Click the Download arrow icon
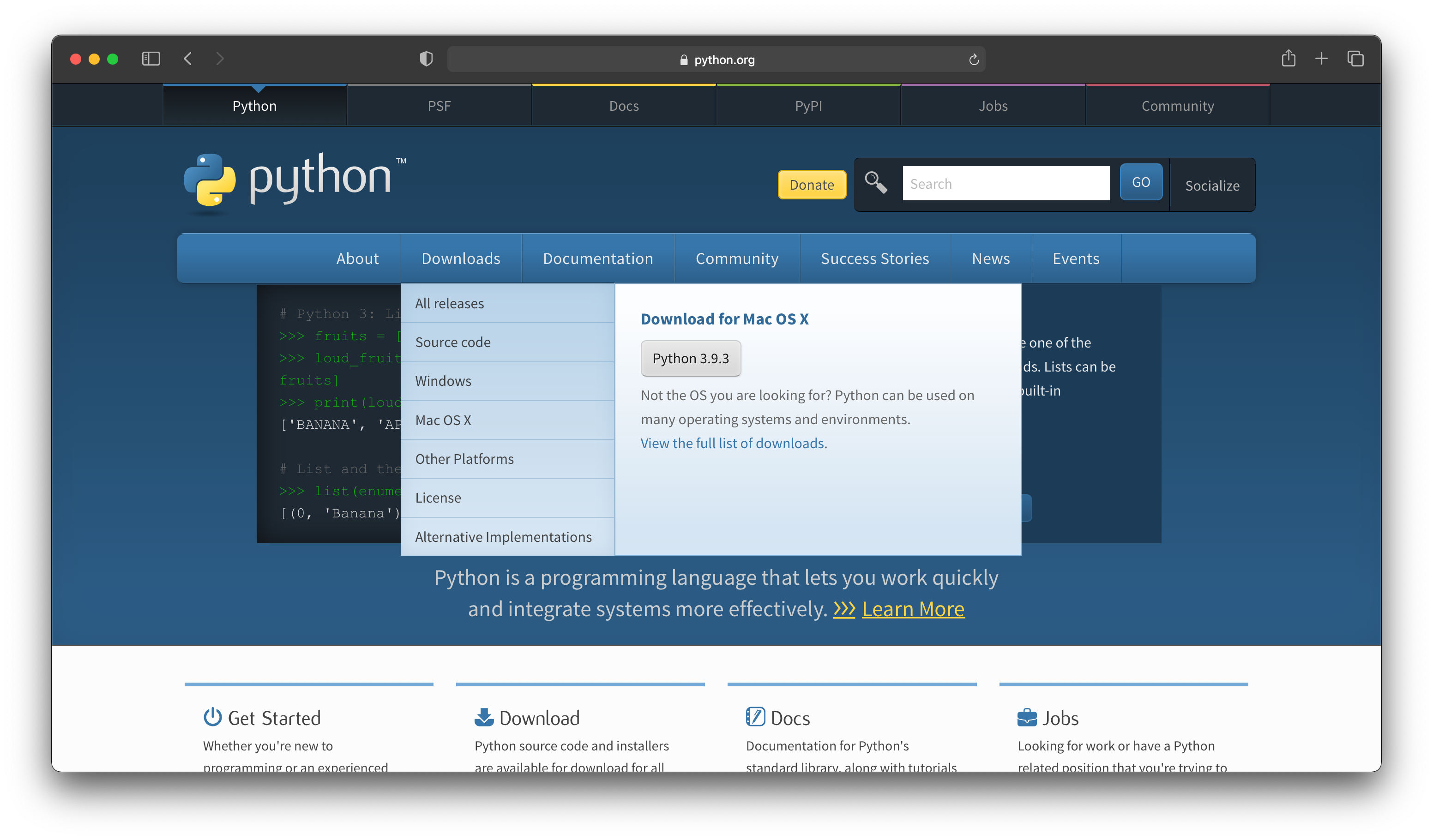 pos(484,717)
